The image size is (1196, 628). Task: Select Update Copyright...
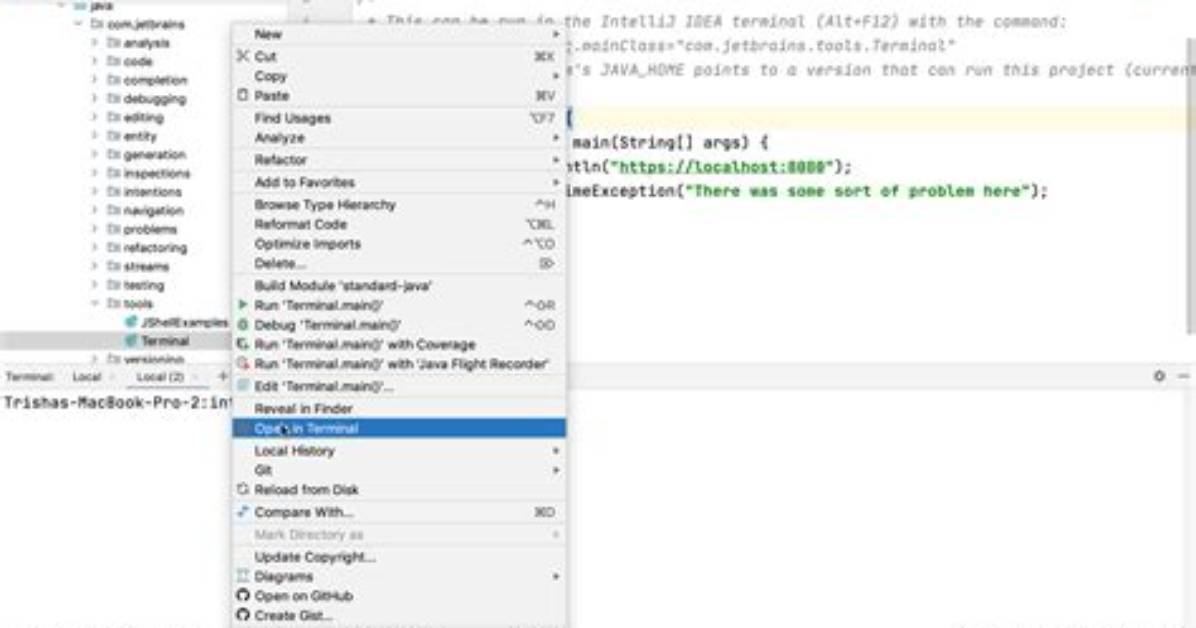tap(399, 557)
